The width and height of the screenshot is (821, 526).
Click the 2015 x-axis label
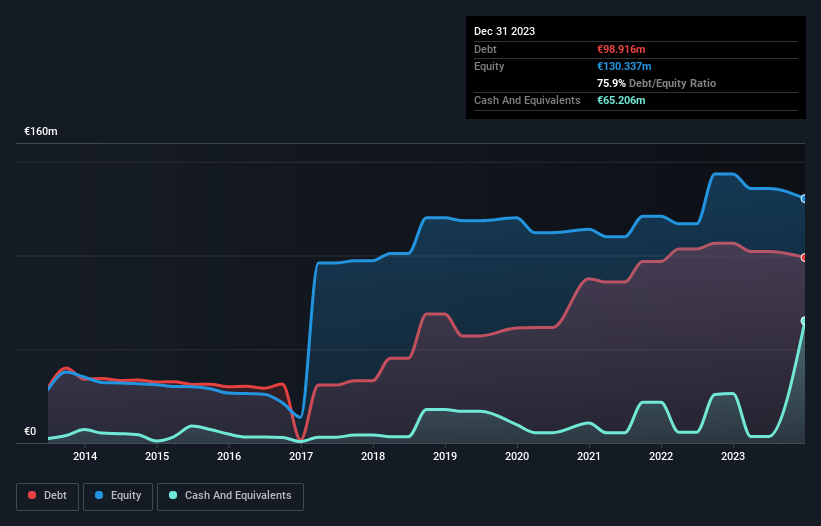(x=157, y=456)
